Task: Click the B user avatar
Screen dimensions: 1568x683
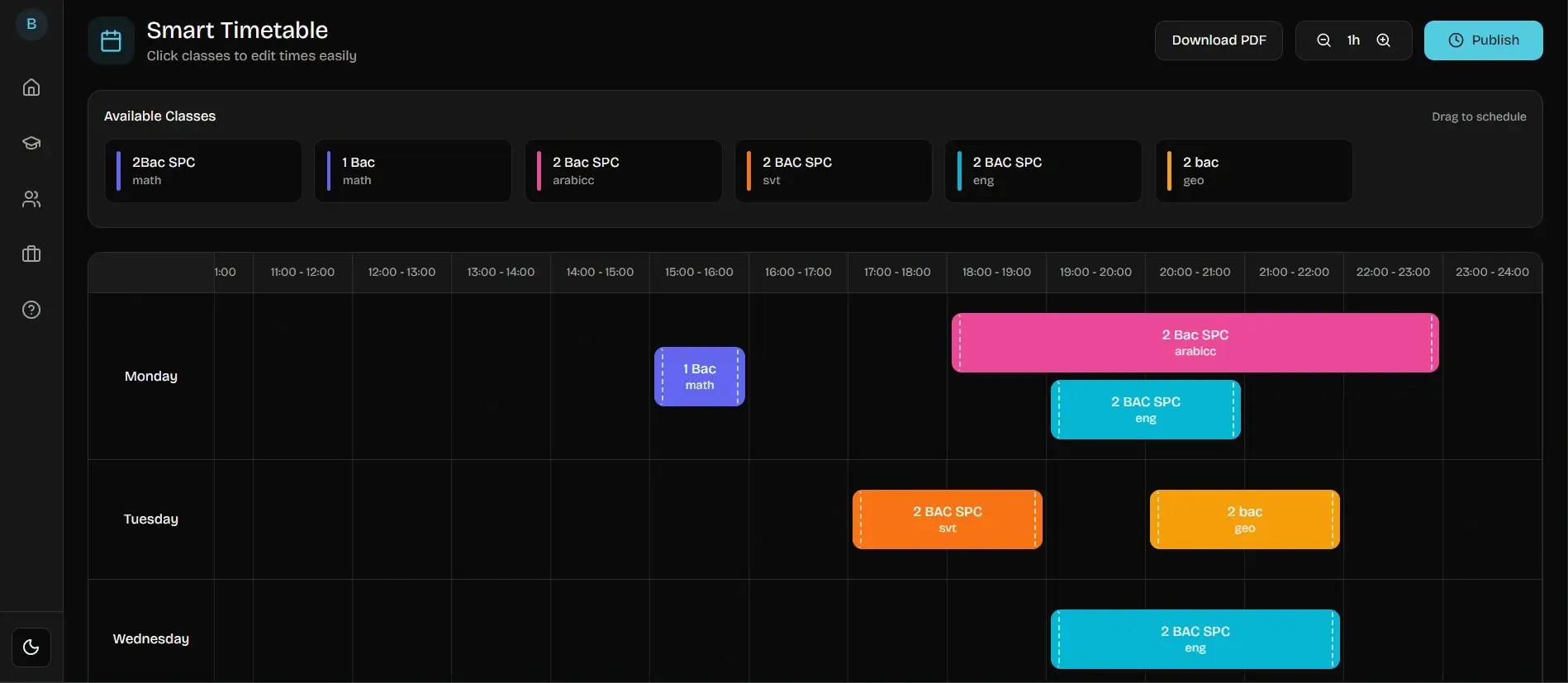Action: click(x=31, y=24)
